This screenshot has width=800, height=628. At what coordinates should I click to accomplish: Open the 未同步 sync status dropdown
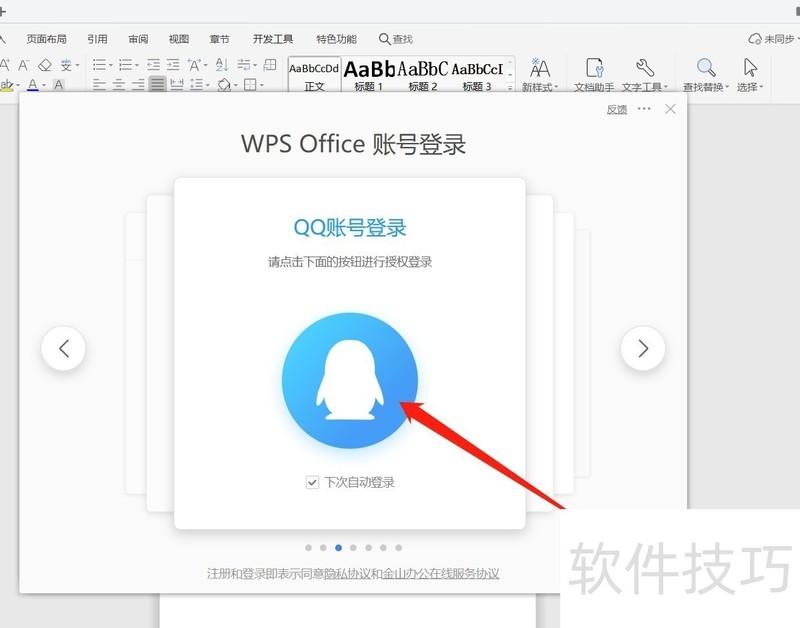tap(773, 39)
